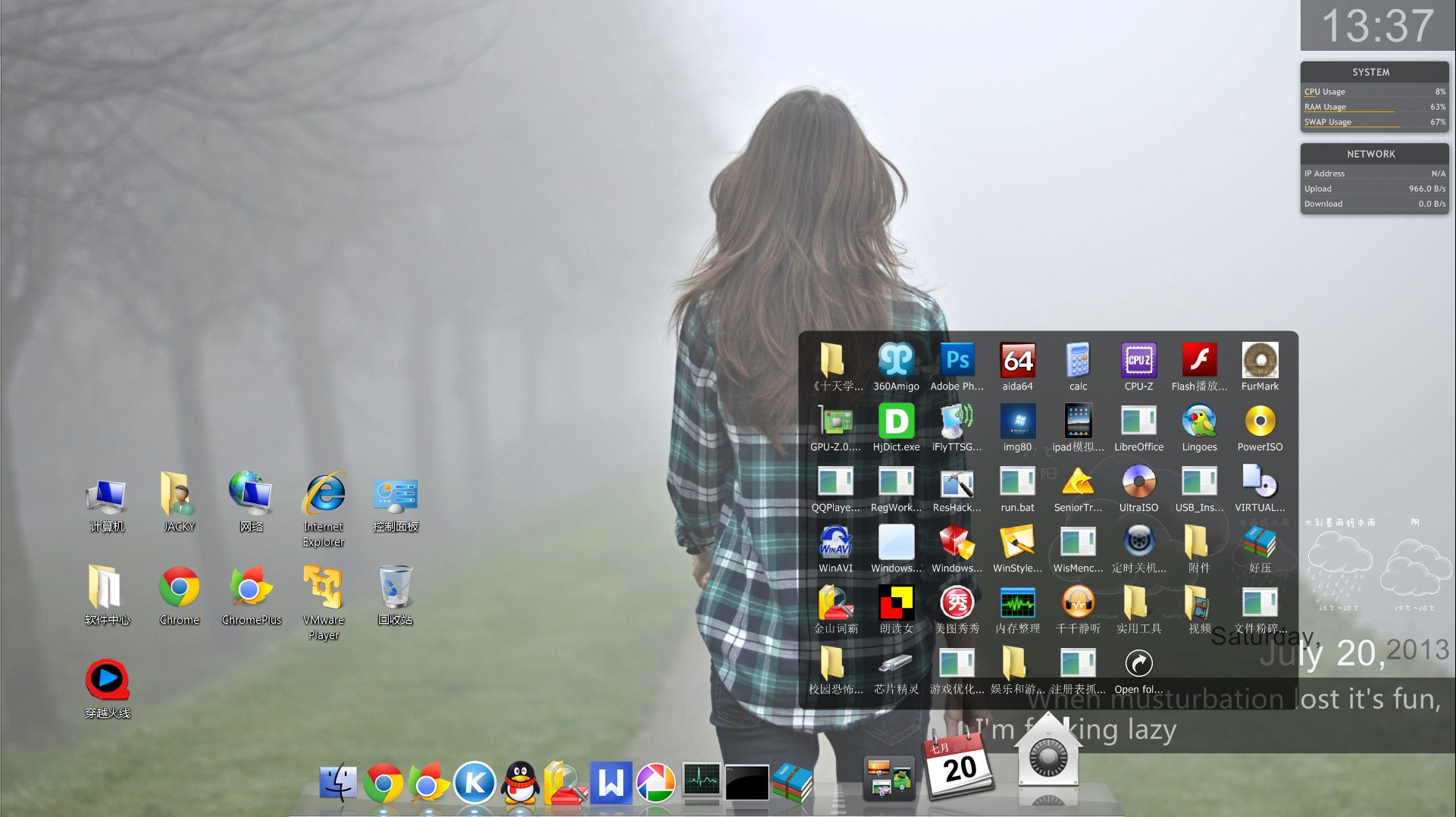This screenshot has height=817, width=1456.
Task: Open QQ messenger from the dock
Action: tap(521, 781)
